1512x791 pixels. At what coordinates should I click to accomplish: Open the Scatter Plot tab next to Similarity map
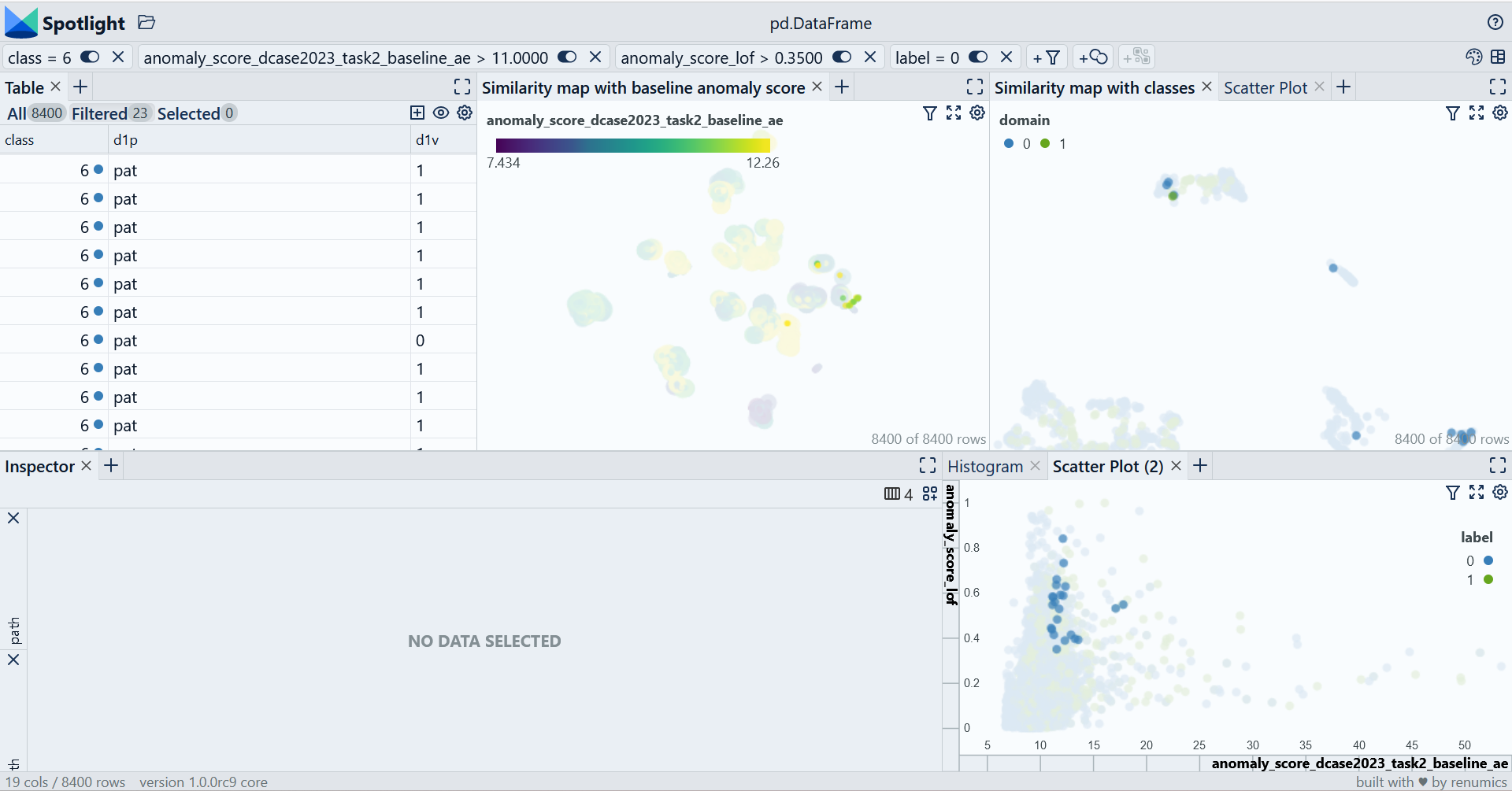(x=1266, y=87)
